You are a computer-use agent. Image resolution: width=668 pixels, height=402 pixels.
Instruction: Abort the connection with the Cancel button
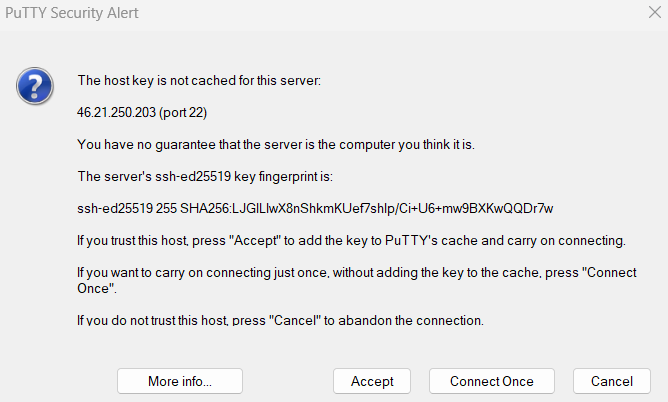pyautogui.click(x=612, y=381)
